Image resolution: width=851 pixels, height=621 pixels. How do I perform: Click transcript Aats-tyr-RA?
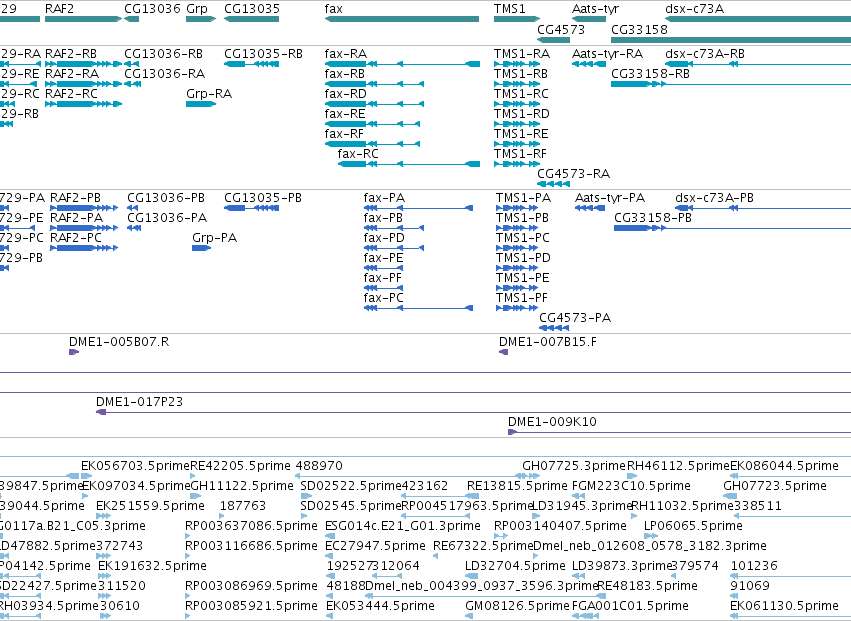click(607, 54)
